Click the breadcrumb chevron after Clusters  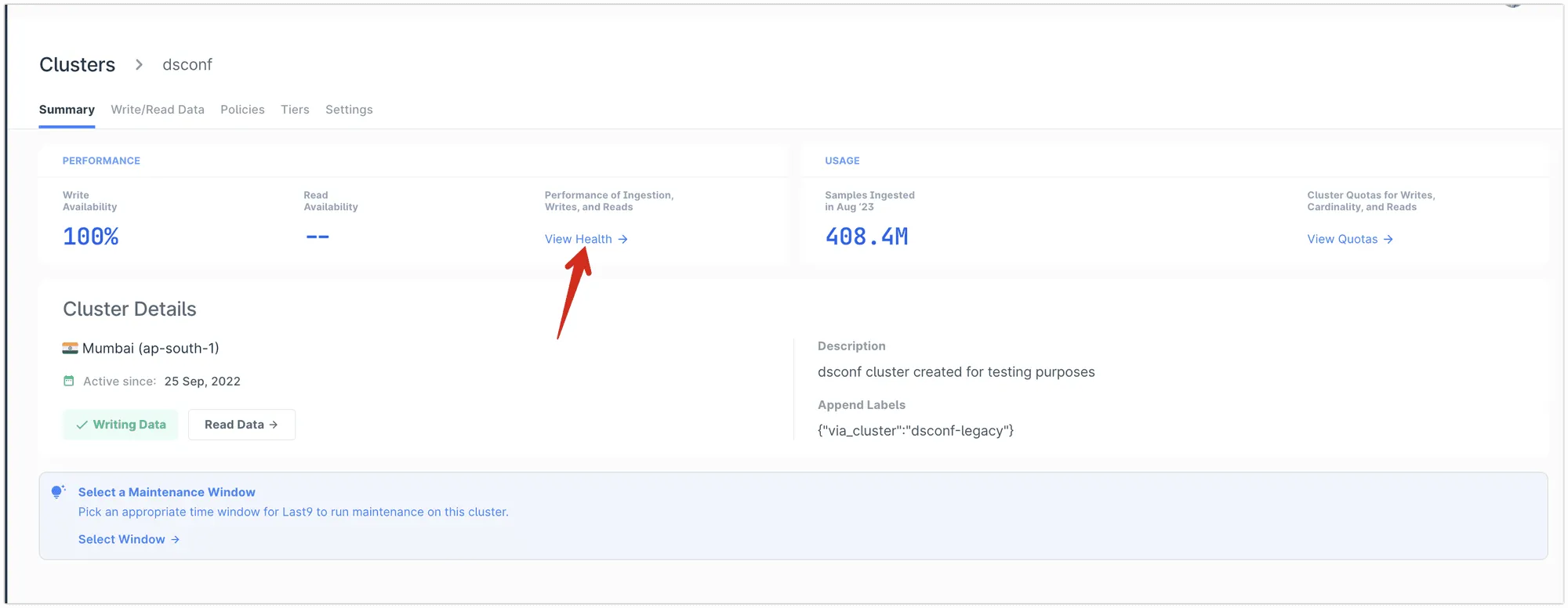coord(139,64)
